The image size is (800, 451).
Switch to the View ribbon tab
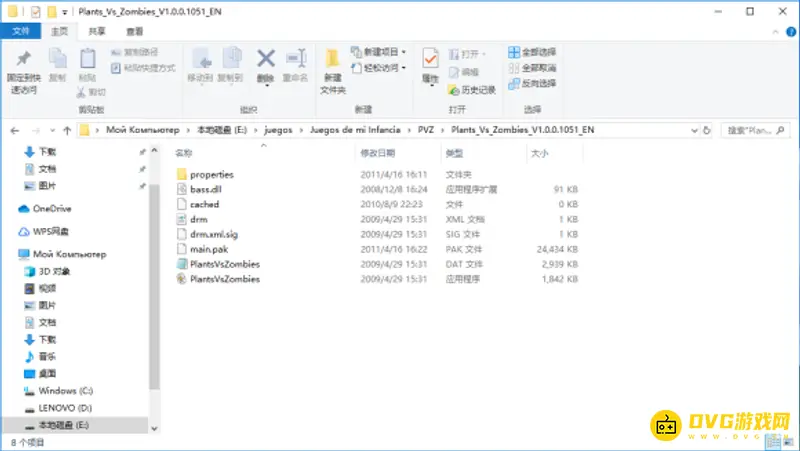coord(134,31)
